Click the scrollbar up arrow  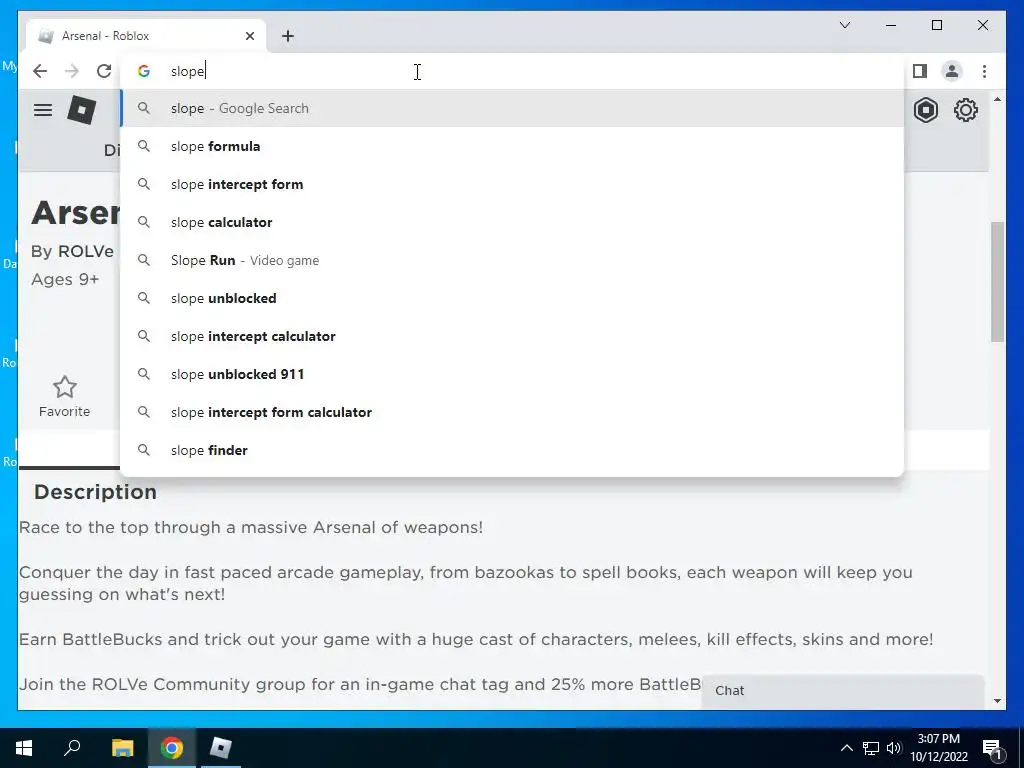click(x=997, y=99)
